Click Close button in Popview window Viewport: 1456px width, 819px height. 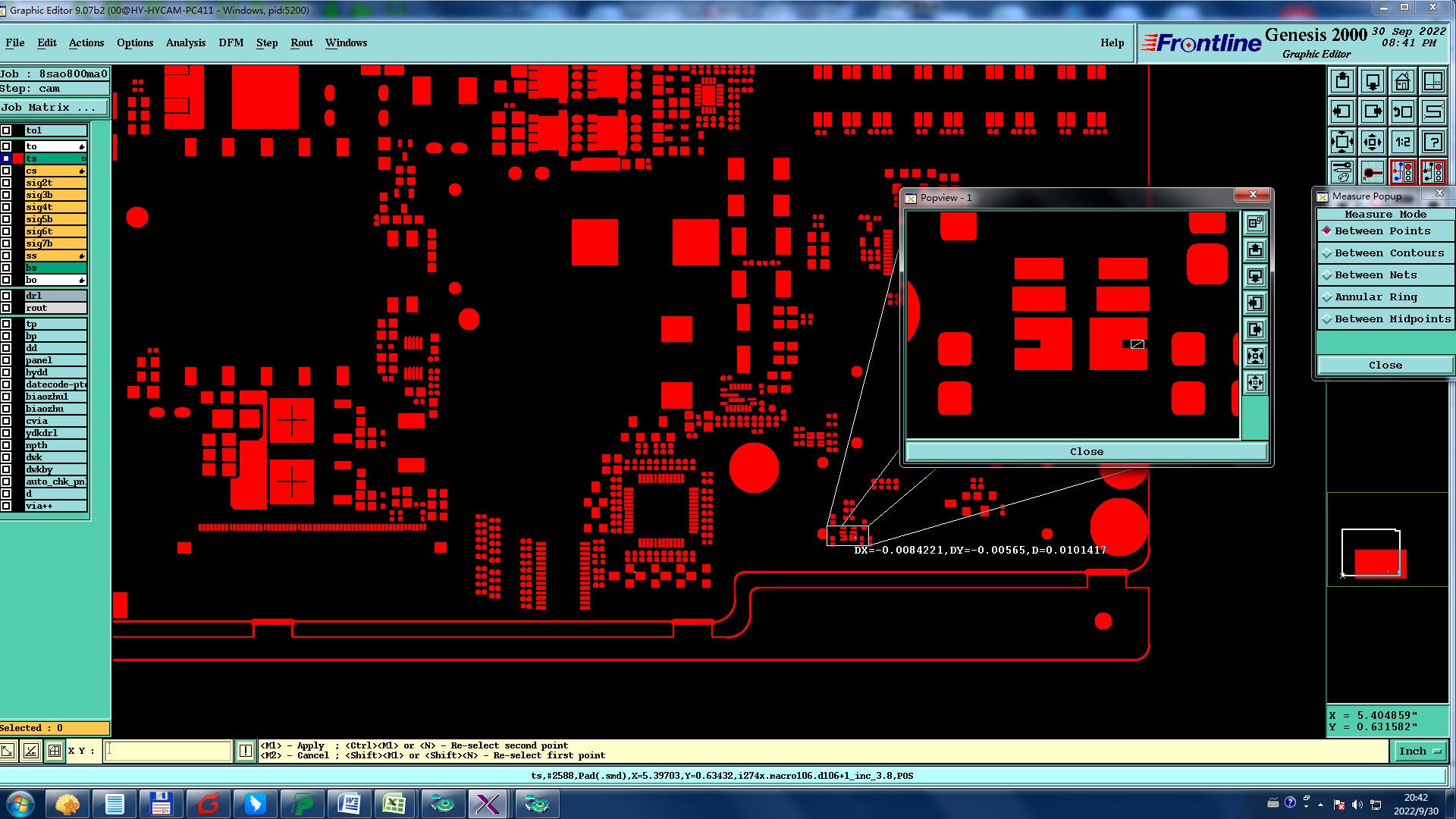click(1086, 452)
